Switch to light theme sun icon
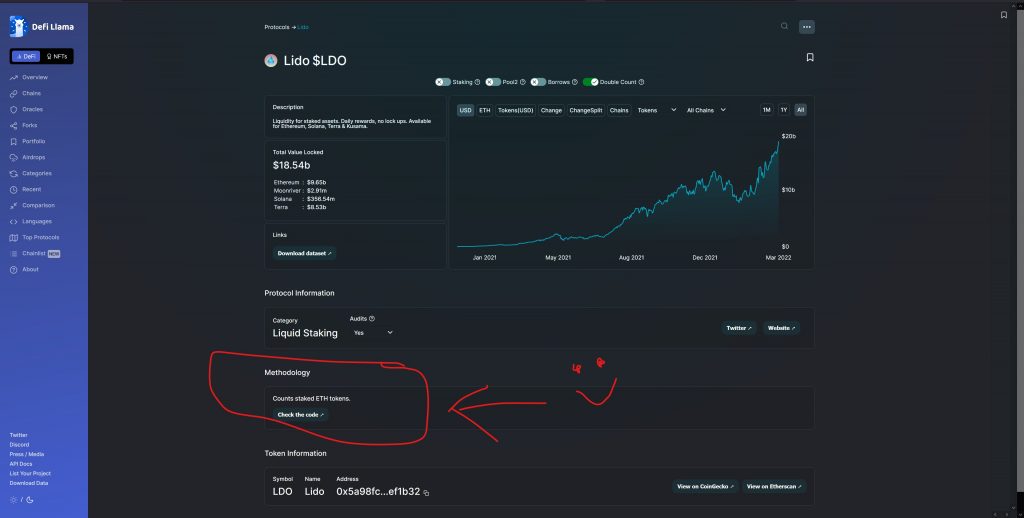The image size is (1024, 518). pyautogui.click(x=14, y=500)
